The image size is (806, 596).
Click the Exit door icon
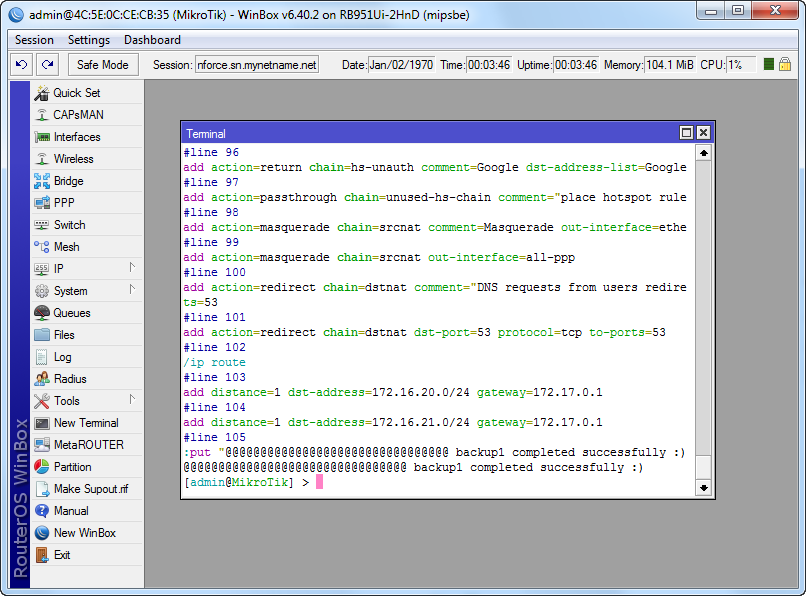pos(42,555)
